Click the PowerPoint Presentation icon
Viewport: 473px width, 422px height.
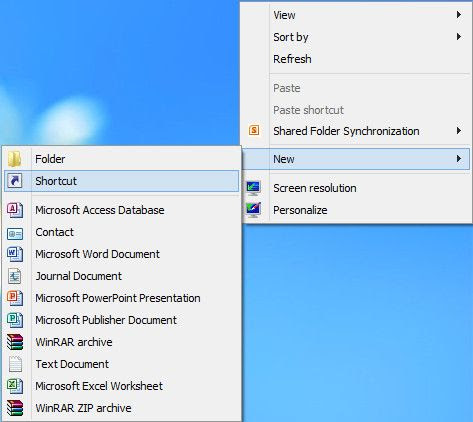(x=15, y=298)
